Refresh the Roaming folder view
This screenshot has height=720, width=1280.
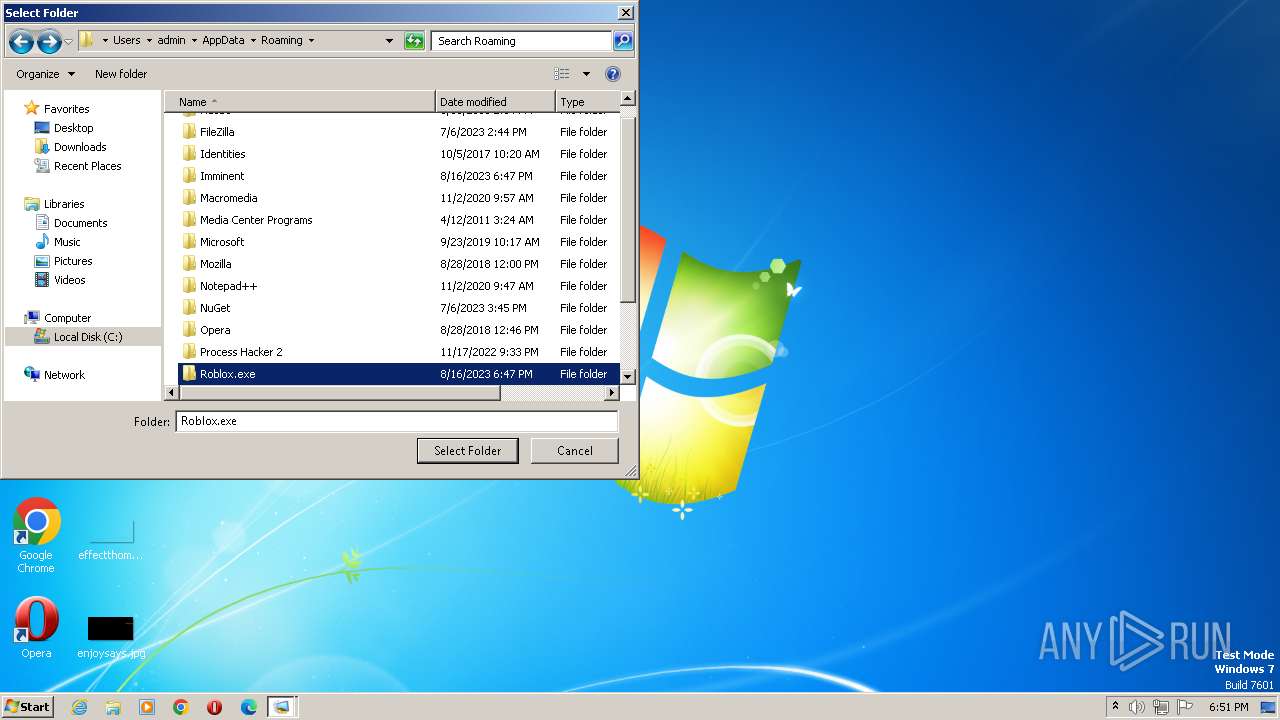click(414, 41)
